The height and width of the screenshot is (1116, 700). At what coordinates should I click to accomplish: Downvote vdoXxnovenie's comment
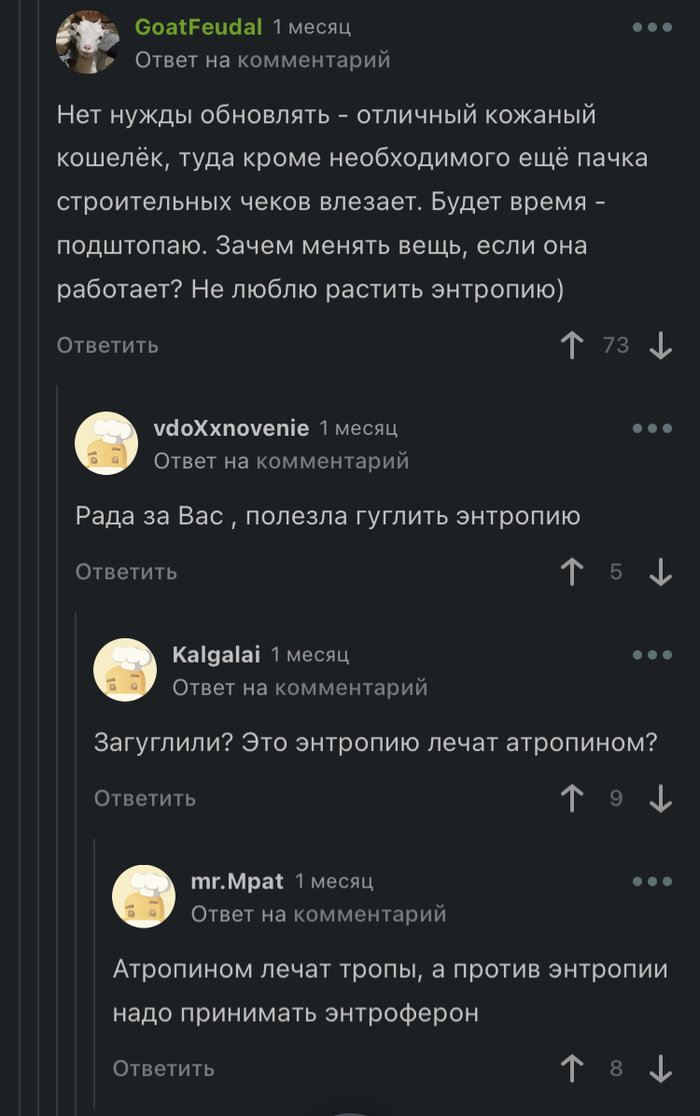pyautogui.click(x=660, y=571)
